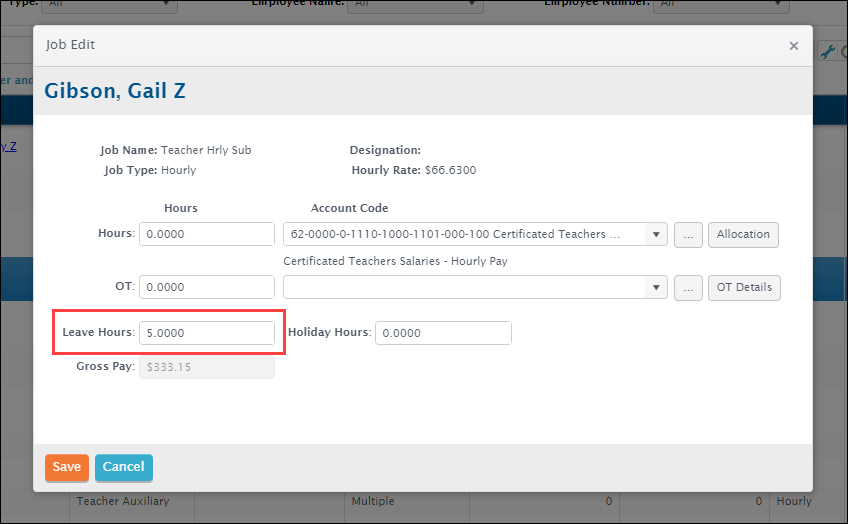Image resolution: width=848 pixels, height=524 pixels.
Task: Click the wrench tool icon
Action: tap(827, 52)
